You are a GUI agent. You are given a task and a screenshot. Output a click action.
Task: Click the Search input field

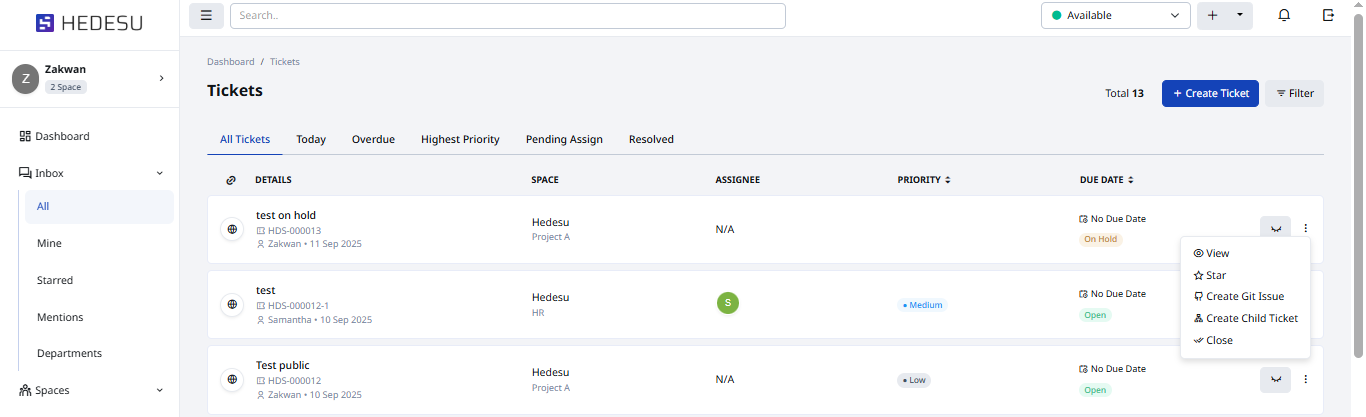pos(507,15)
